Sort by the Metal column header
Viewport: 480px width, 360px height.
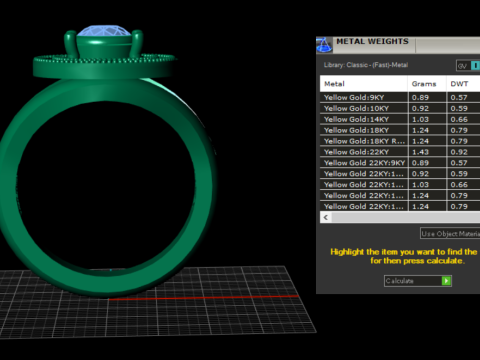coord(364,84)
